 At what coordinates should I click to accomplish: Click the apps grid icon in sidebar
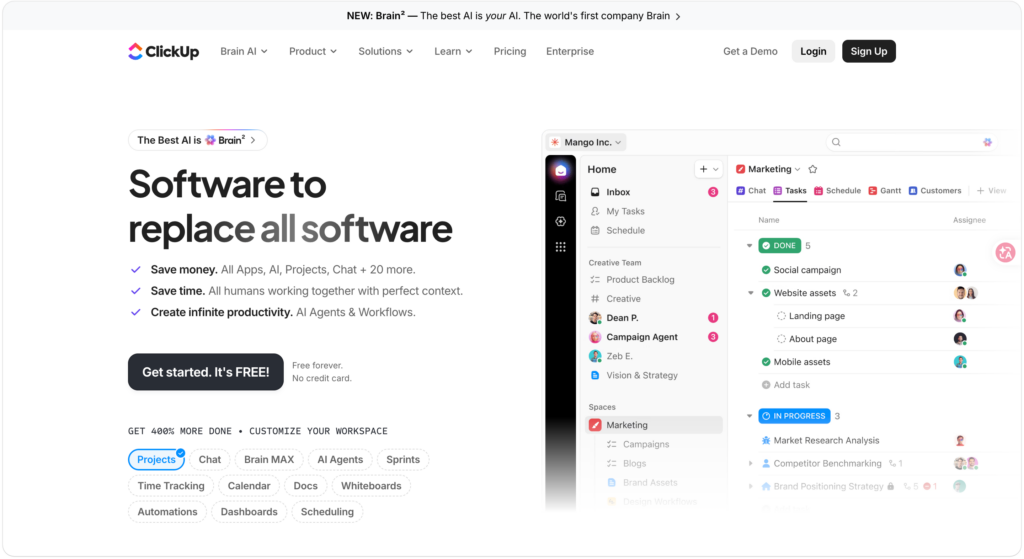(560, 247)
